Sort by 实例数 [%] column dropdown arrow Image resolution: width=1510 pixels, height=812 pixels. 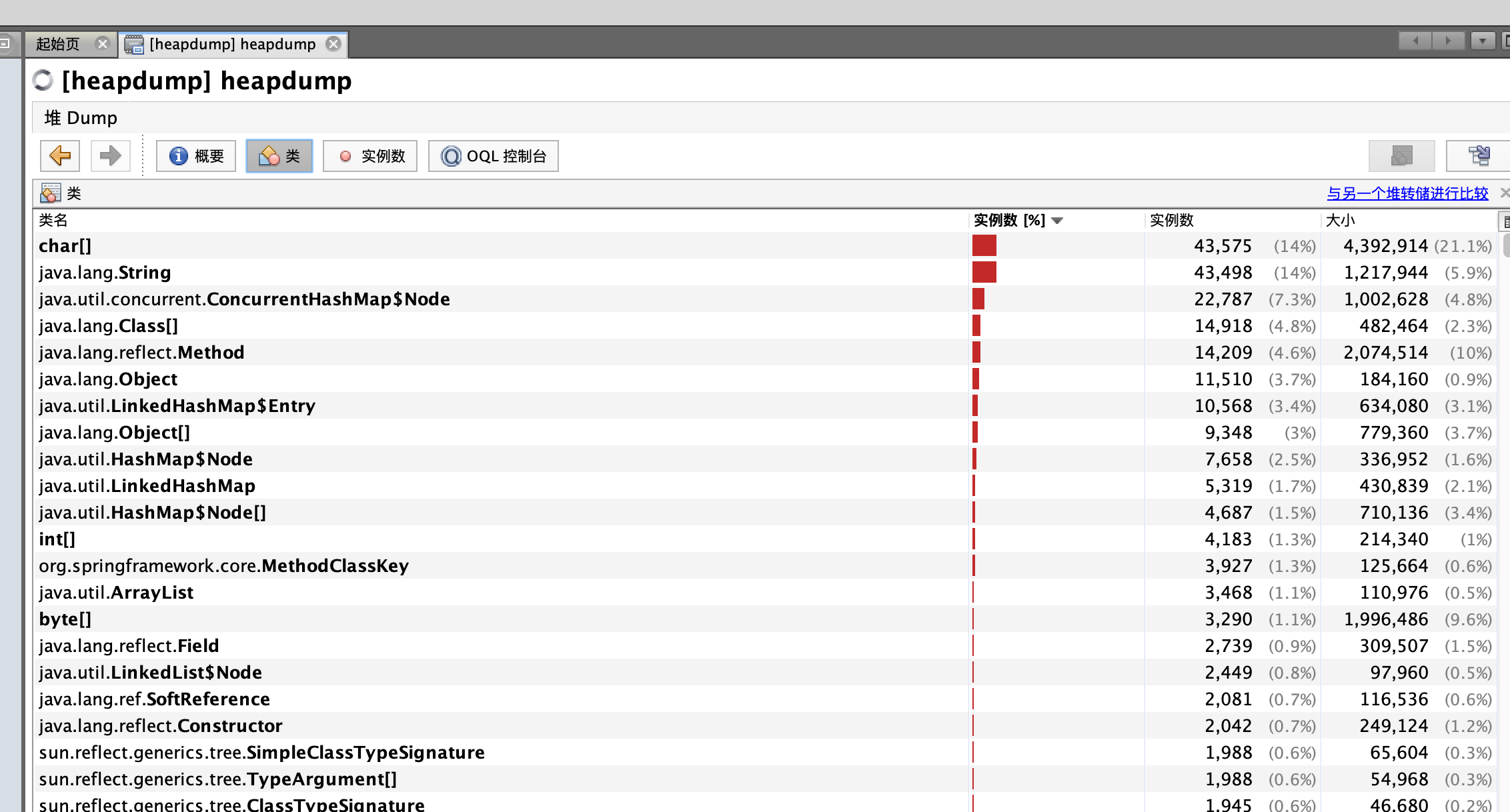1057,221
